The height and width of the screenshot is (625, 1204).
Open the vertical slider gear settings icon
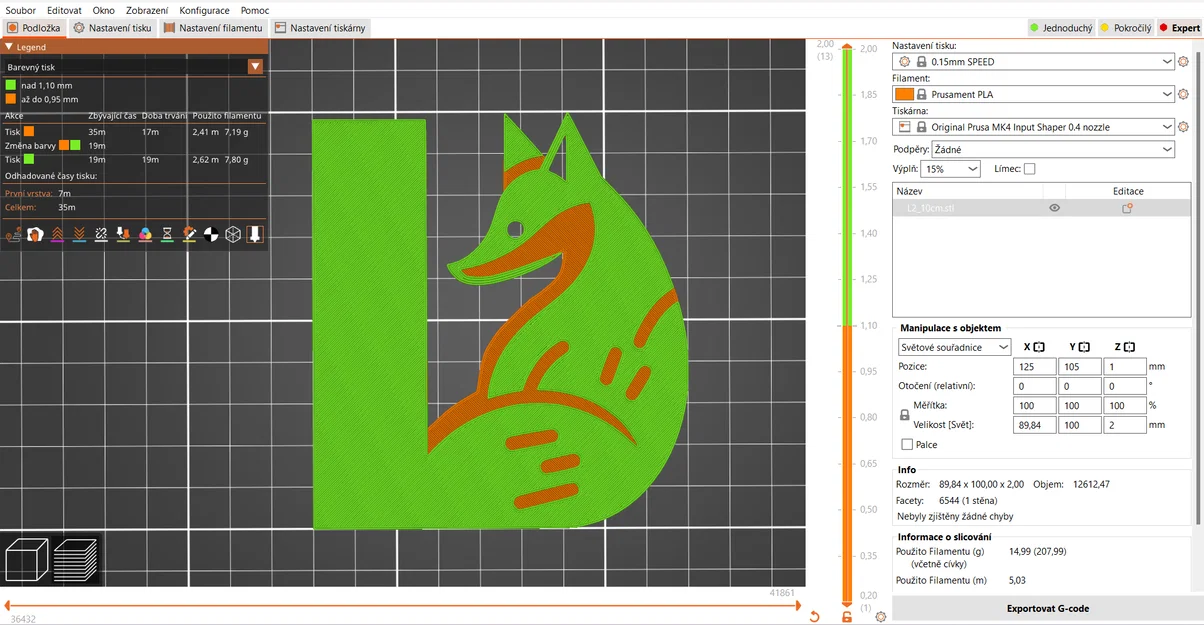880,617
